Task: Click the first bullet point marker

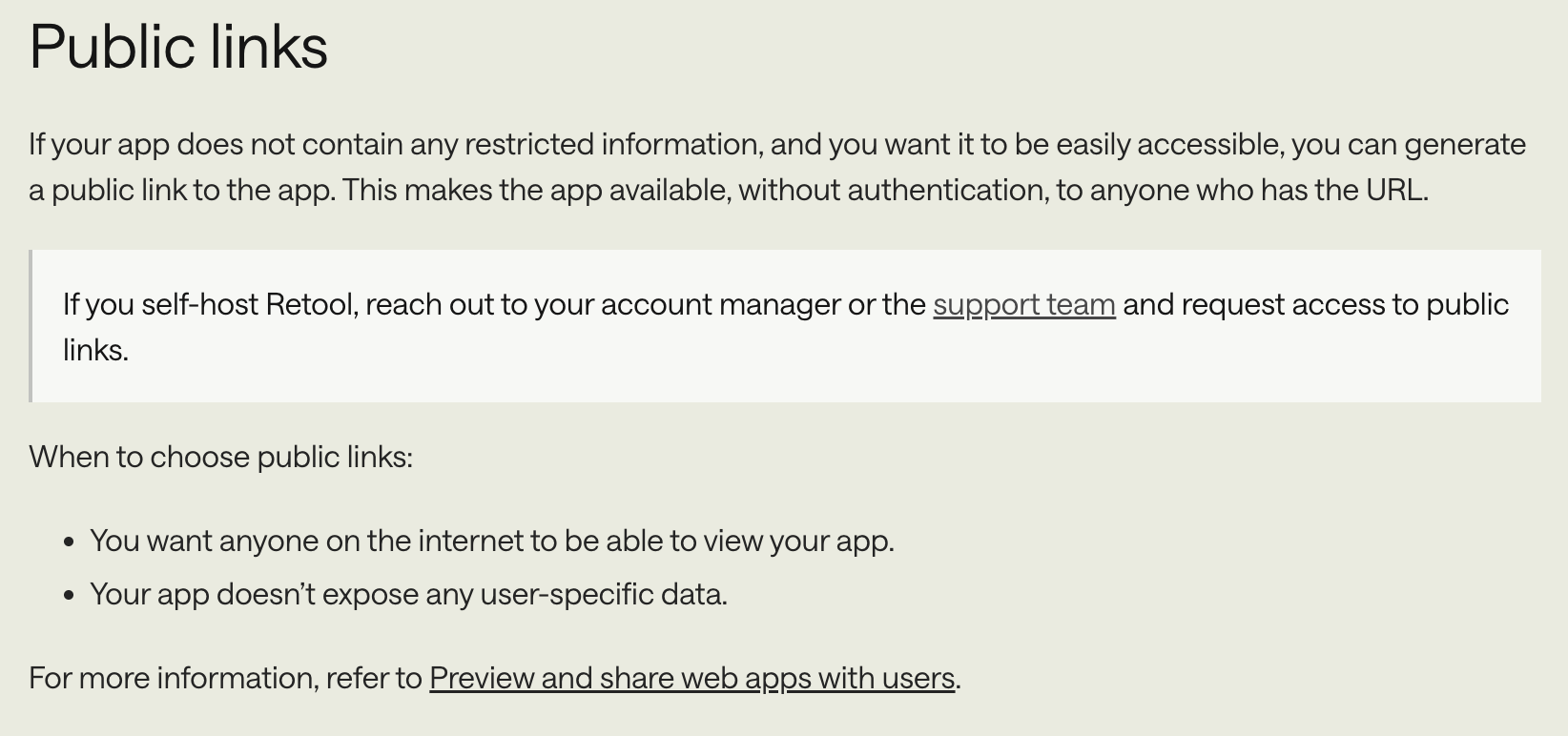Action: point(69,542)
